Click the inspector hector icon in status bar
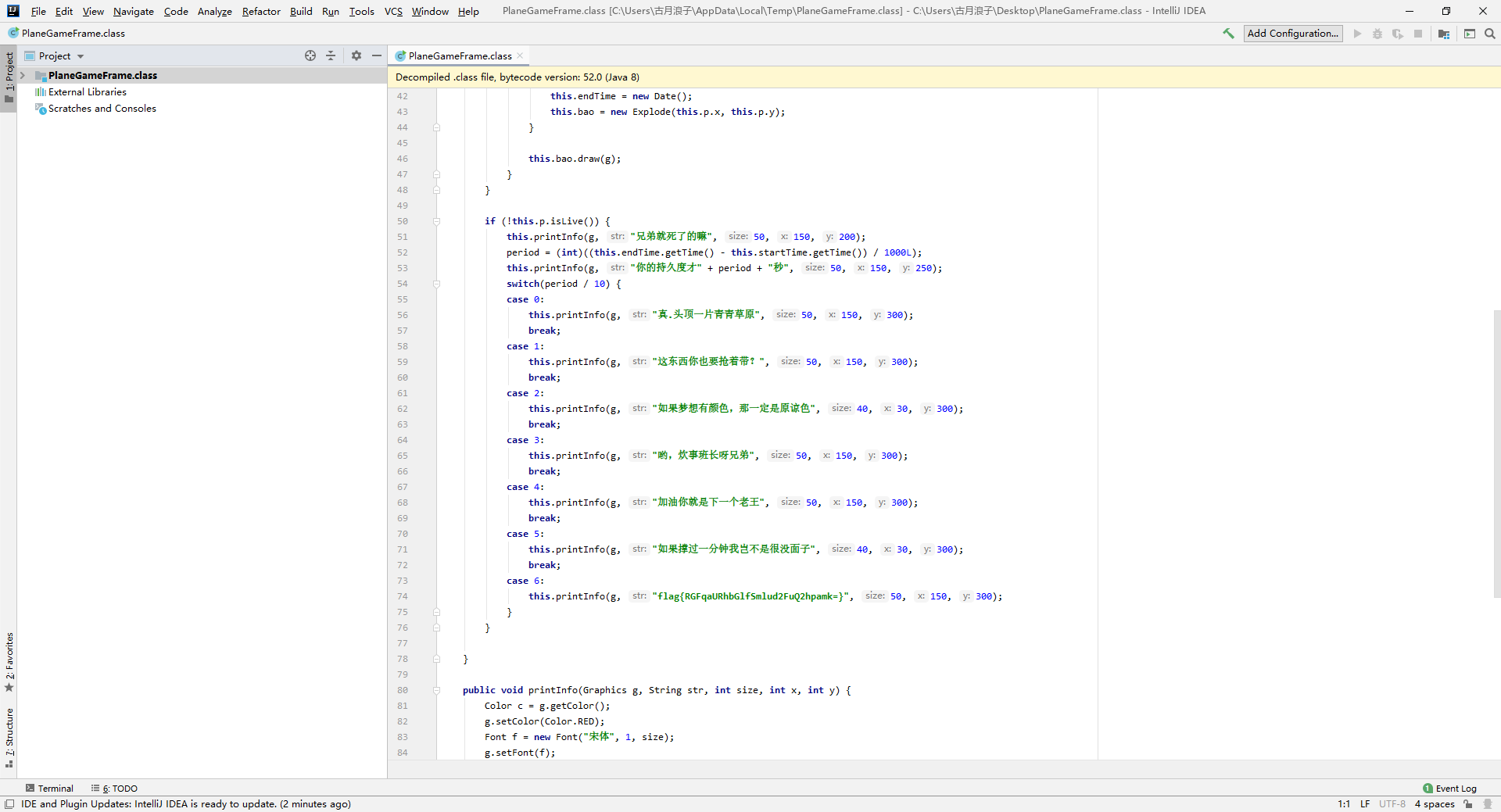Image resolution: width=1501 pixels, height=812 pixels. (x=1487, y=804)
